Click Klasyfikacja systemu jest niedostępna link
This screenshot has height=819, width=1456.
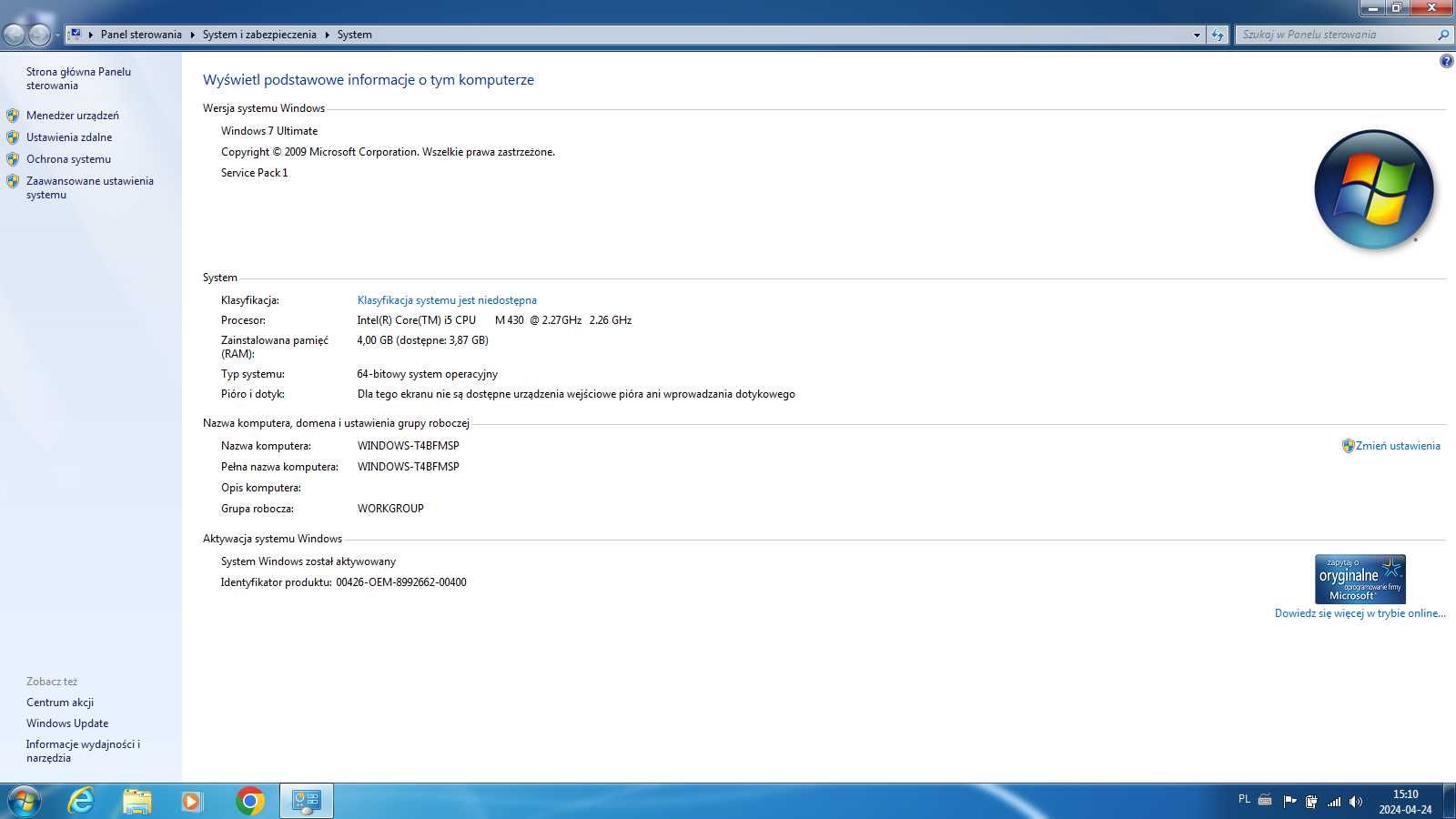click(447, 300)
